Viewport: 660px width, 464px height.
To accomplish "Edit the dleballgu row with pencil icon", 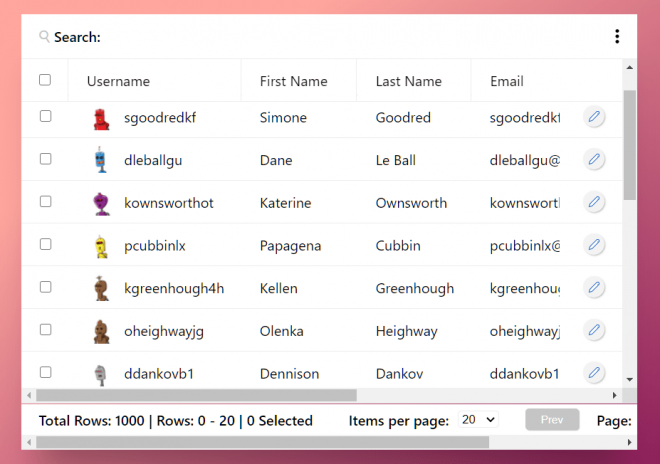I will (594, 159).
